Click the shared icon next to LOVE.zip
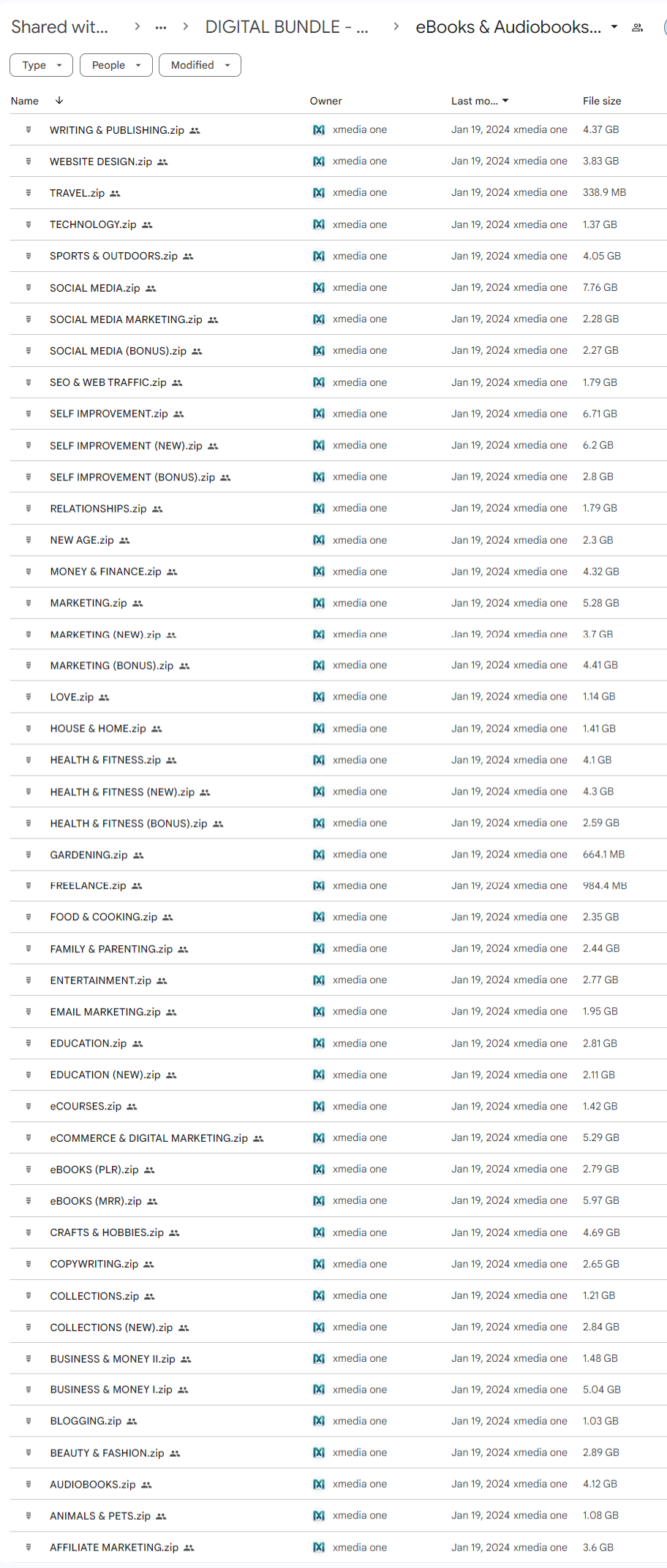Viewport: 667px width, 1568px height. [x=104, y=697]
